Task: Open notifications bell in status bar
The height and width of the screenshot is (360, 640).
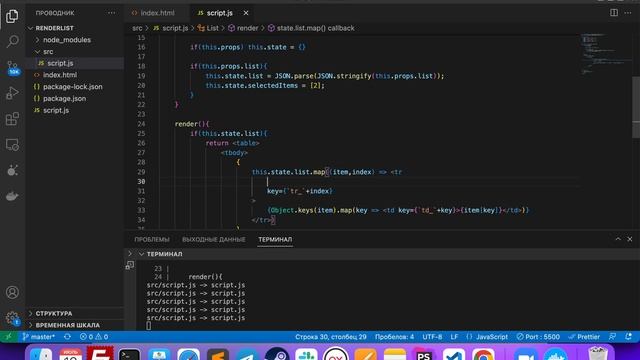Action: (629, 337)
